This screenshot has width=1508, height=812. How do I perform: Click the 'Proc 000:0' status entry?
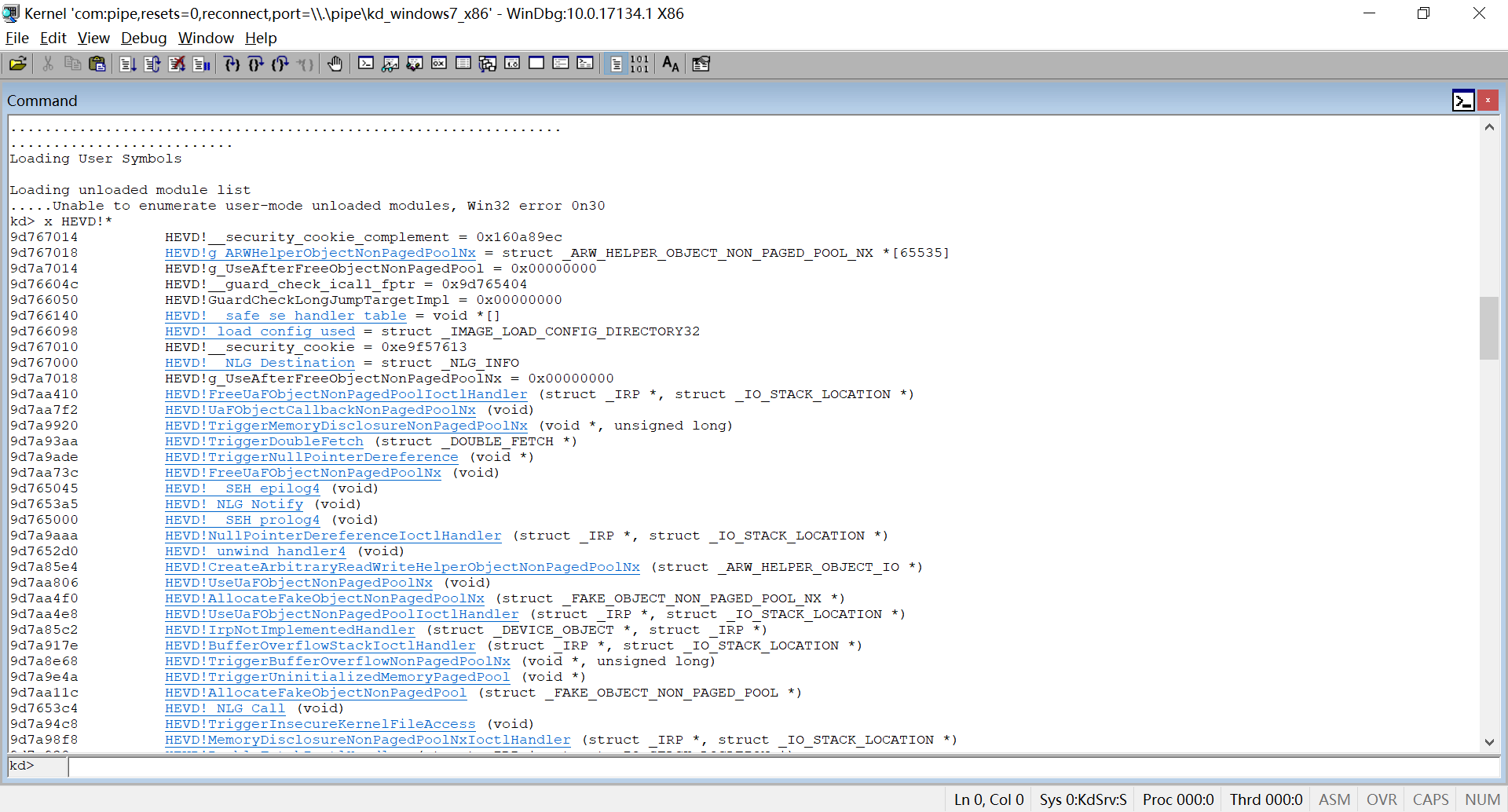pyautogui.click(x=1178, y=799)
